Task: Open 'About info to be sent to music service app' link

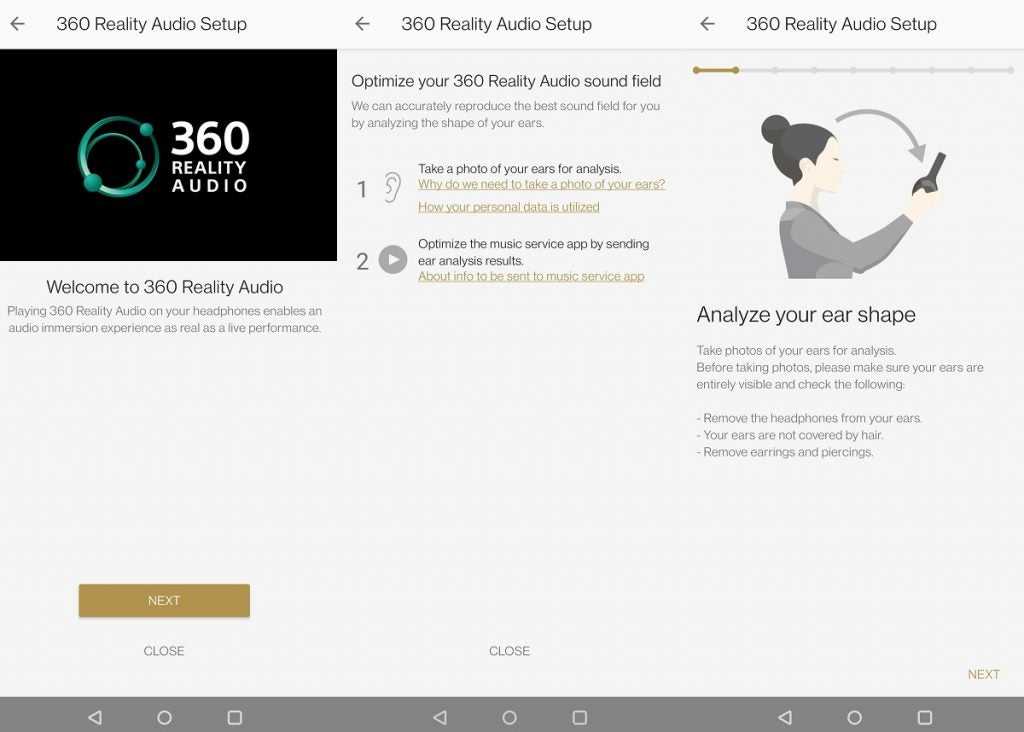Action: pos(531,277)
